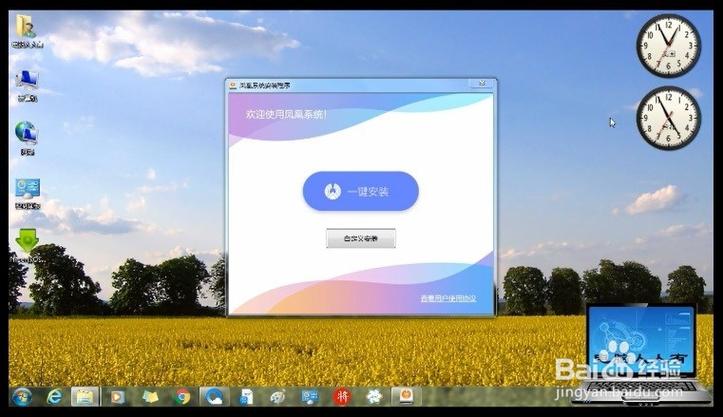Click the lower analog clock gadget
The width and height of the screenshot is (723, 417).
[668, 118]
